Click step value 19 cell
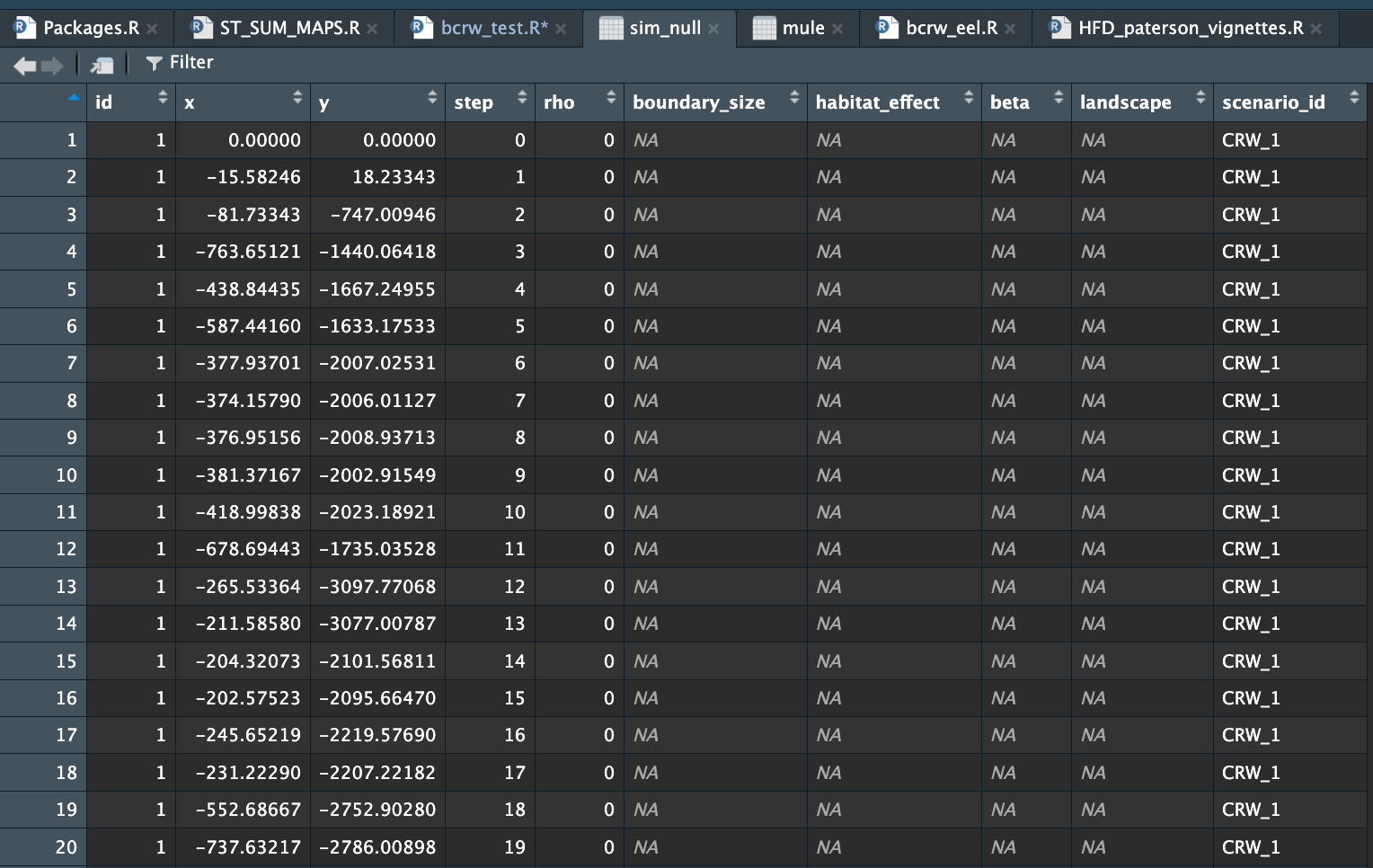This screenshot has width=1373, height=868. (x=515, y=847)
